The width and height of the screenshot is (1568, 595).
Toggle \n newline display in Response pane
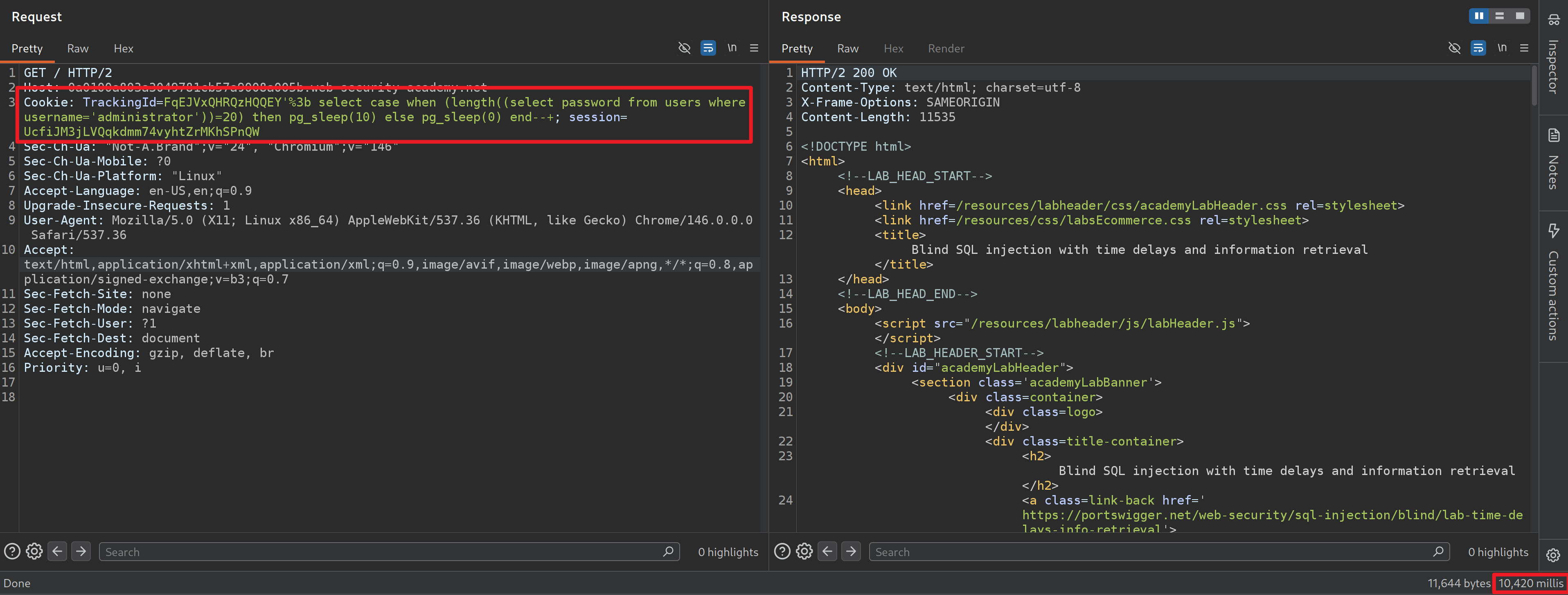pos(1502,48)
